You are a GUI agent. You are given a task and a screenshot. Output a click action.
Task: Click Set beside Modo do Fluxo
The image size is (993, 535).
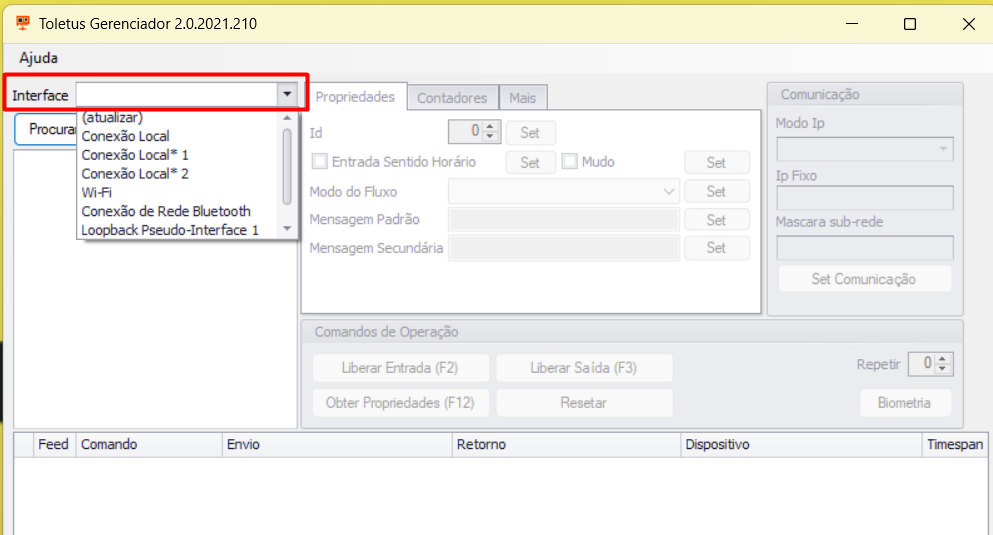tap(716, 191)
